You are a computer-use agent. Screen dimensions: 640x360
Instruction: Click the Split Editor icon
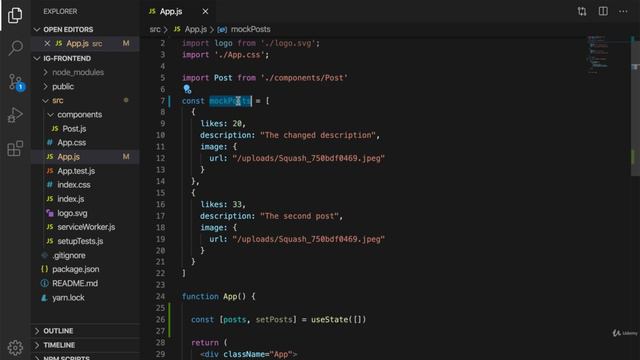point(603,11)
